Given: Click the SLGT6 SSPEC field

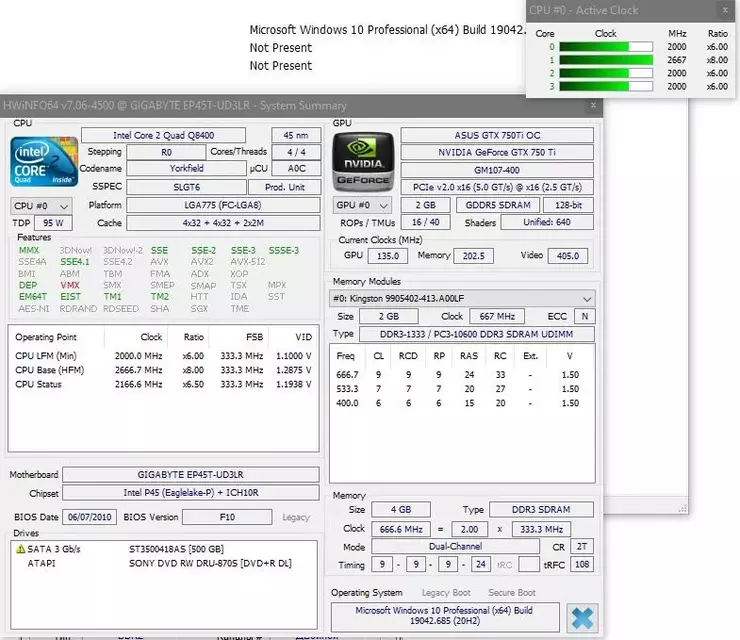Looking at the screenshot, I should pyautogui.click(x=186, y=187).
